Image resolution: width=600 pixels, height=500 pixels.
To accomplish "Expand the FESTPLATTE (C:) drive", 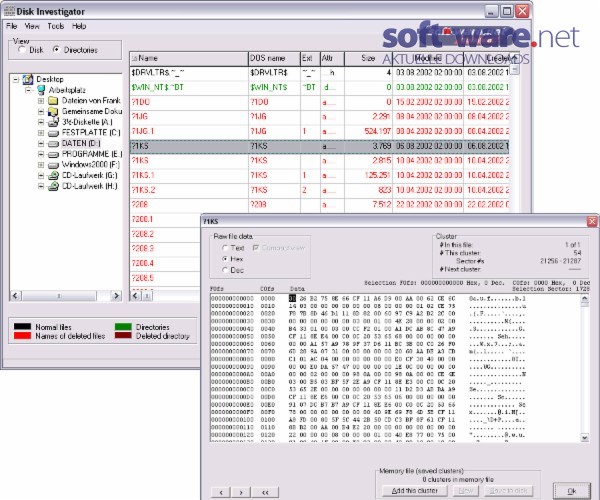I will pyautogui.click(x=41, y=133).
